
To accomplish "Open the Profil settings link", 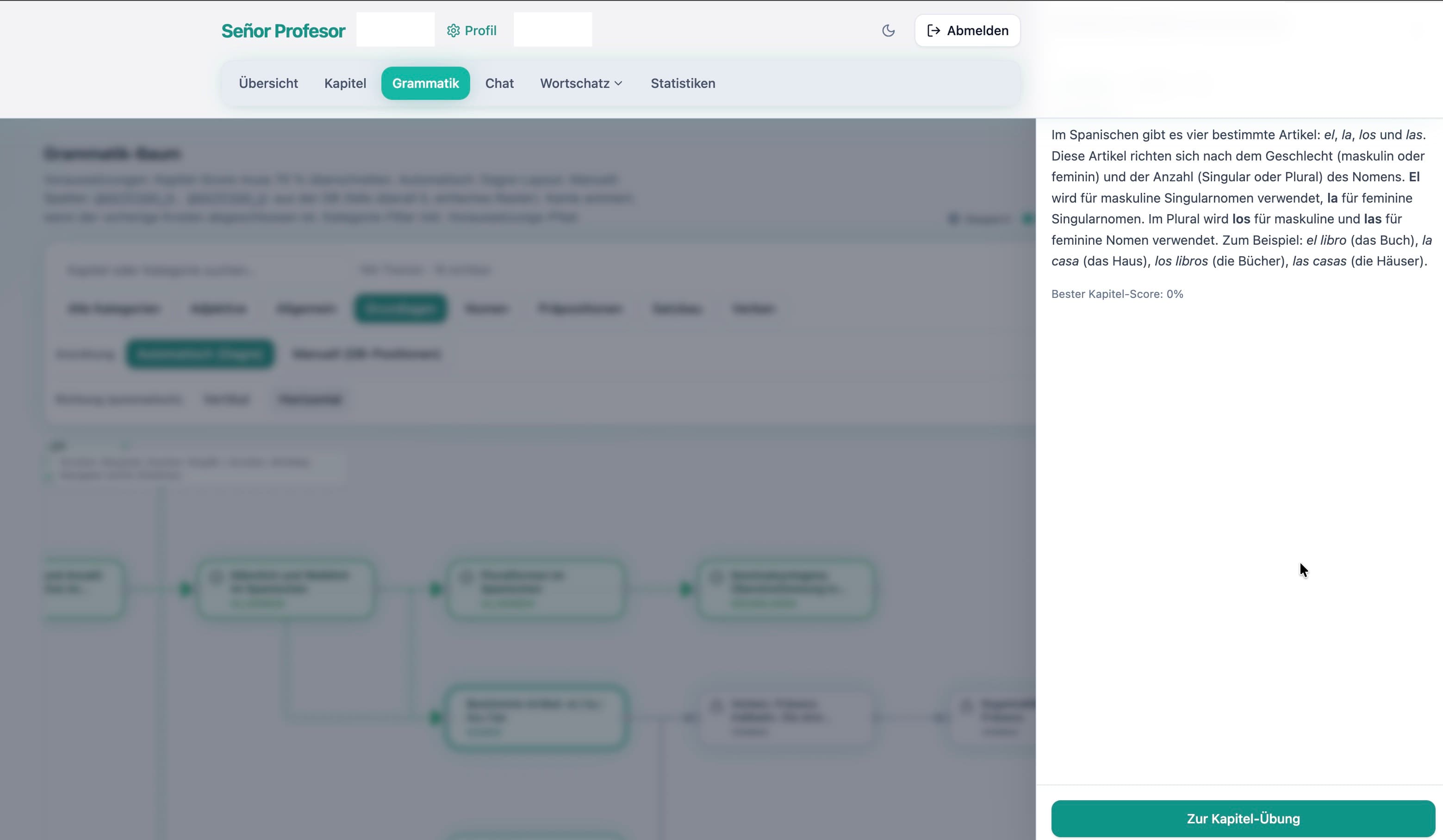I will point(472,31).
